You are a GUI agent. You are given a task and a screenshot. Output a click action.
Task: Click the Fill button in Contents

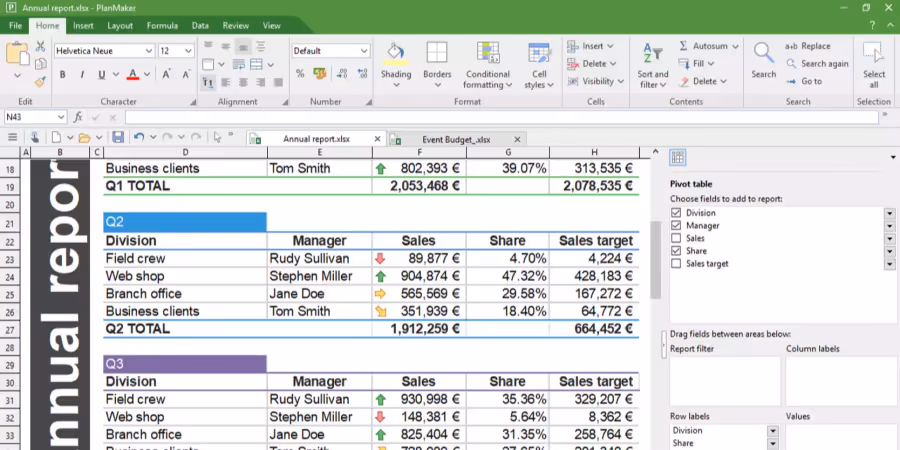(x=696, y=64)
